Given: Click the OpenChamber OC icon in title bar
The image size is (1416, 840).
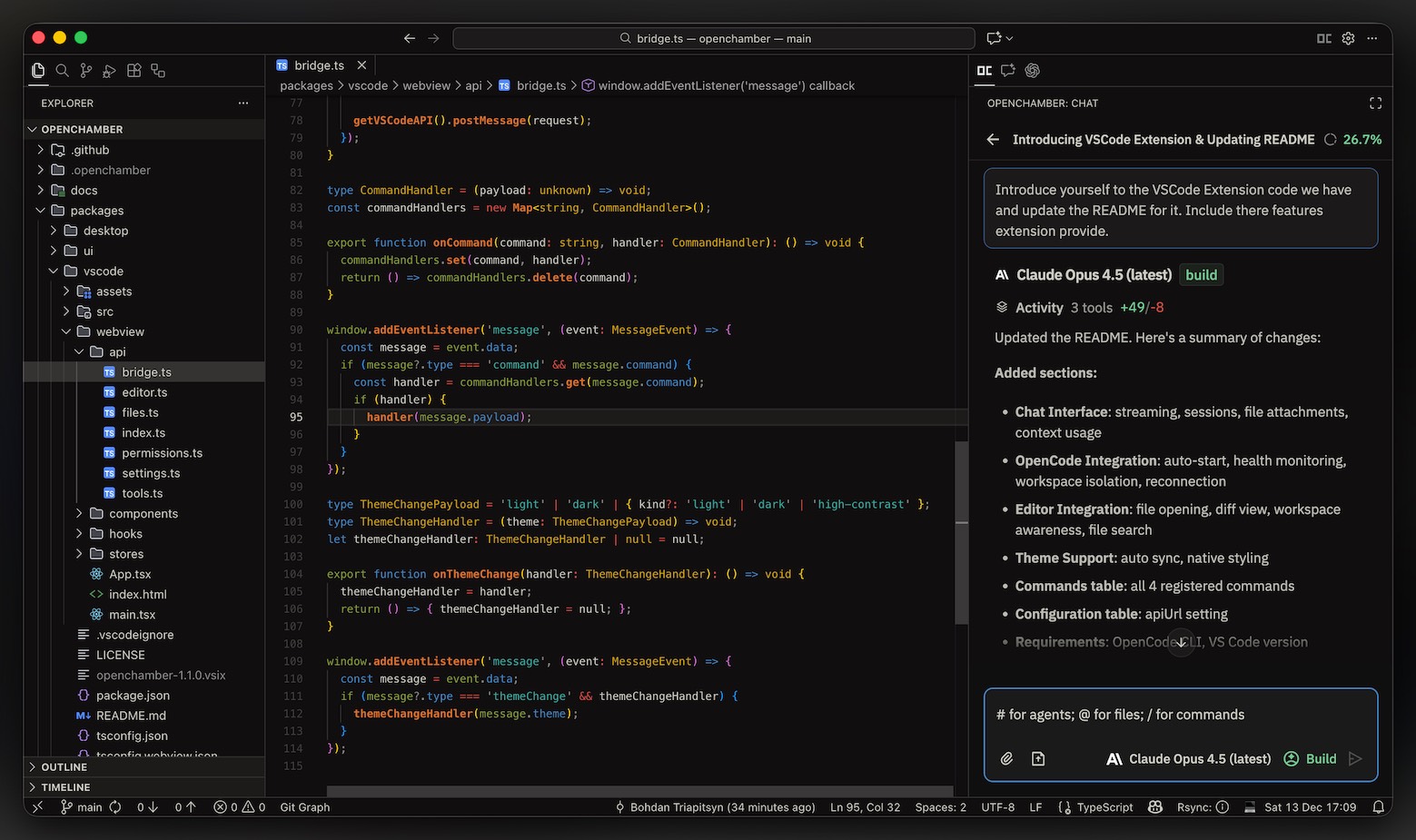Looking at the screenshot, I should coord(1324,38).
